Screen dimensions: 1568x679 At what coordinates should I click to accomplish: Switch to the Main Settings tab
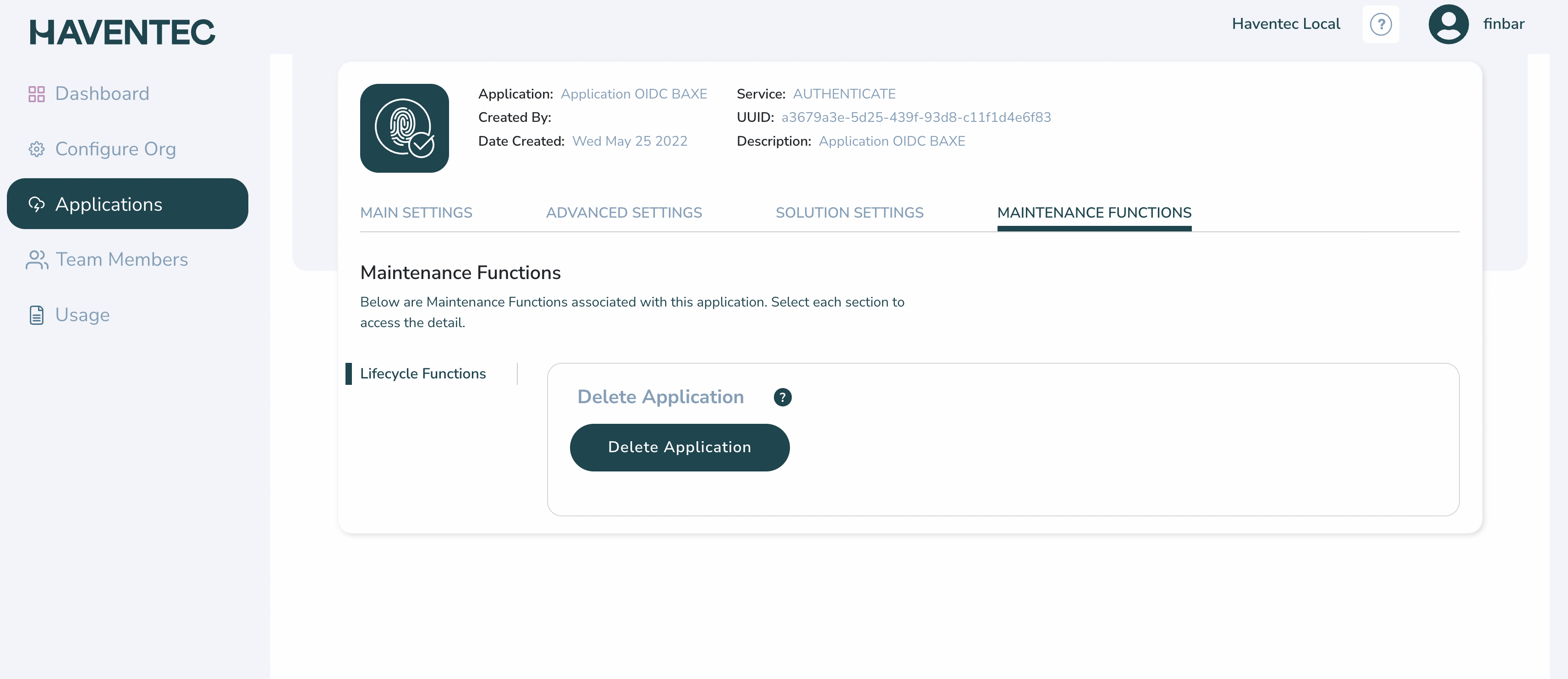coord(416,213)
